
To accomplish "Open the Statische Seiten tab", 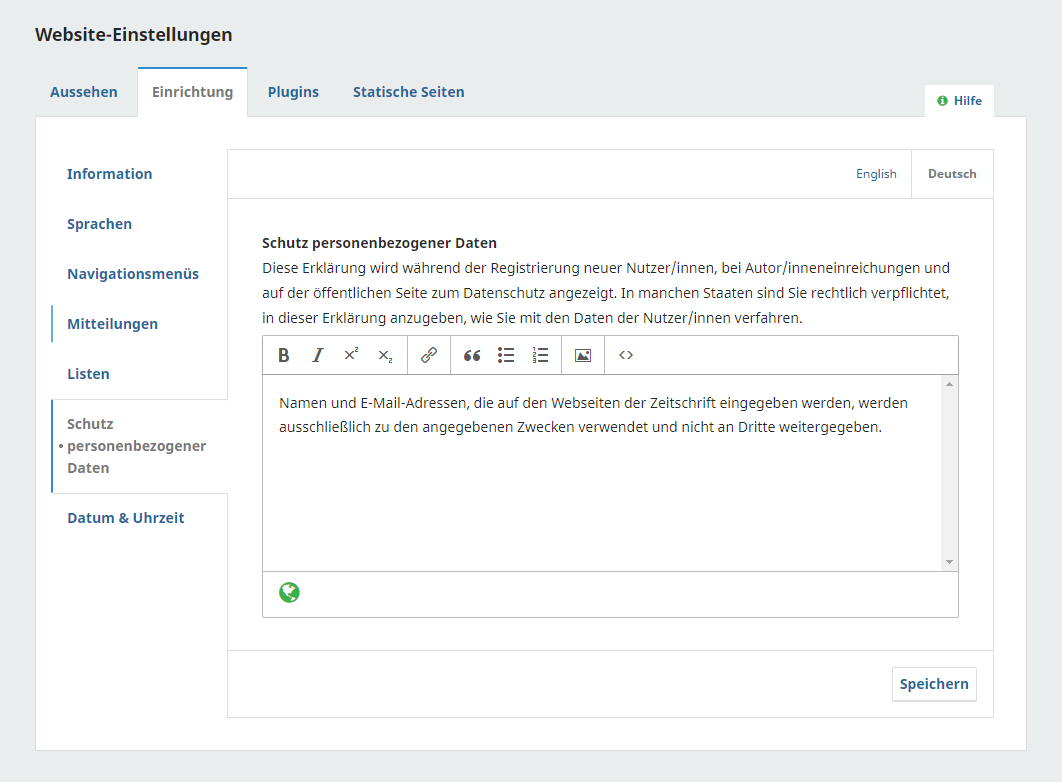I will coord(408,92).
